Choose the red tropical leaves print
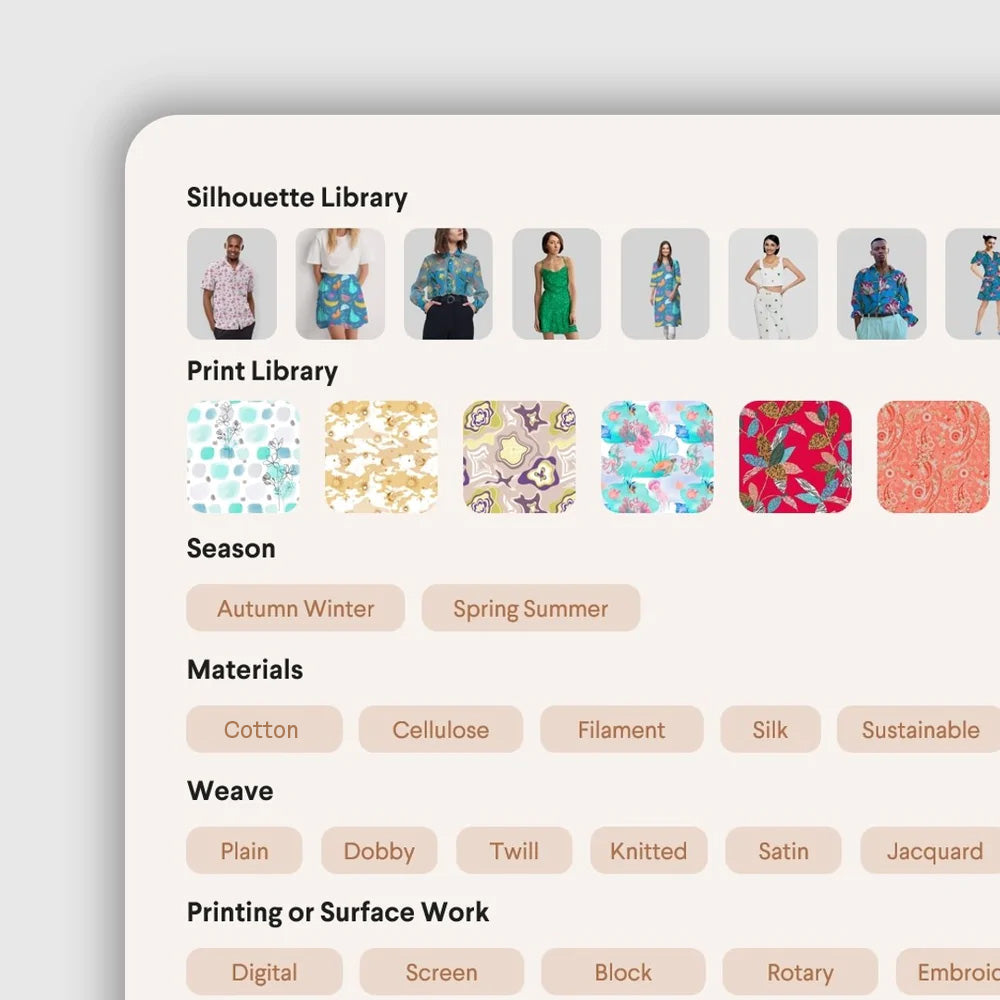 pos(795,457)
